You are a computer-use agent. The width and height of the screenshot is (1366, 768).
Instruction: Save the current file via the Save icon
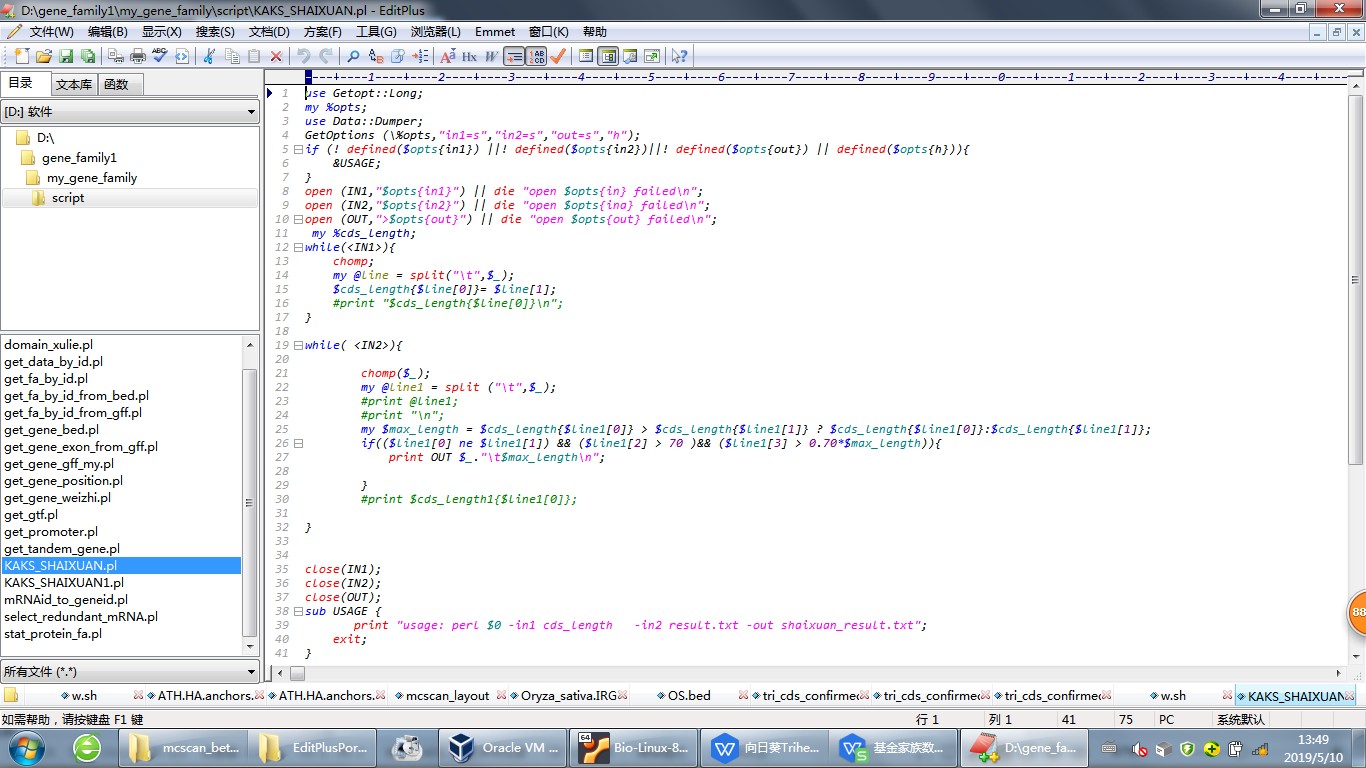[x=66, y=56]
